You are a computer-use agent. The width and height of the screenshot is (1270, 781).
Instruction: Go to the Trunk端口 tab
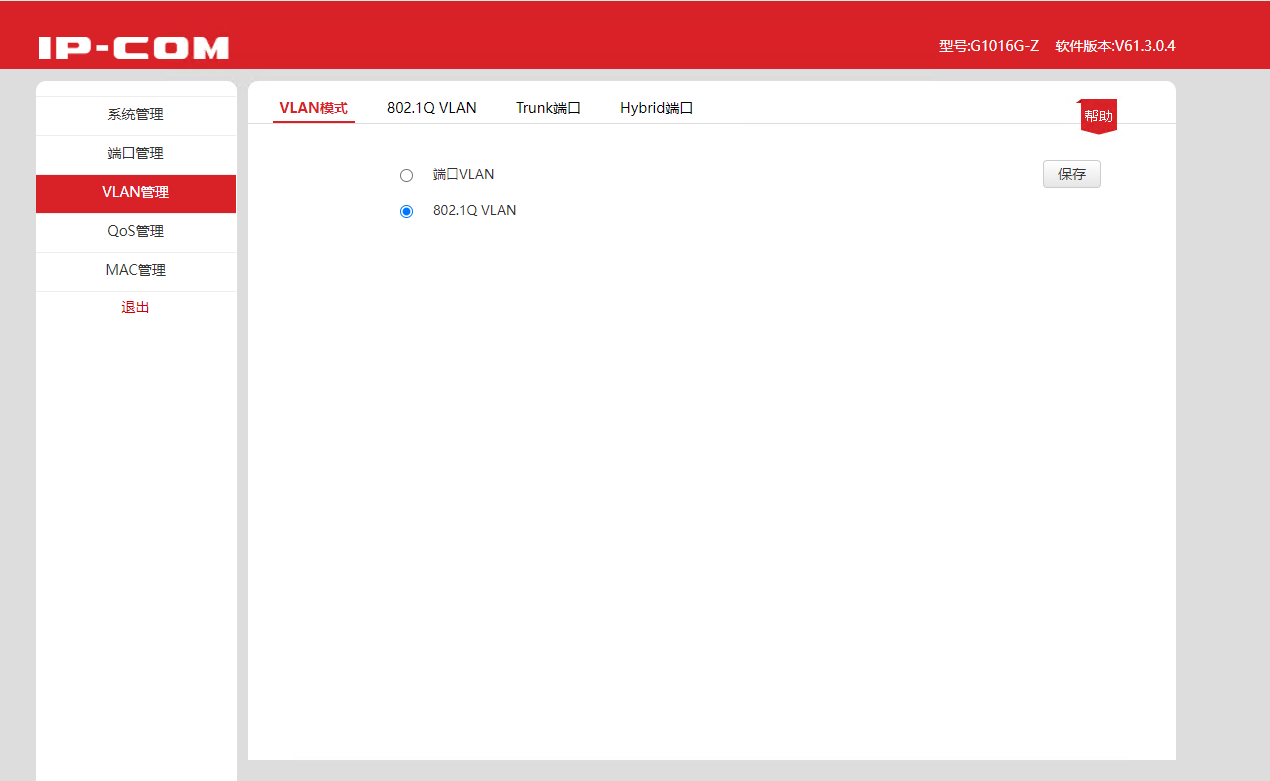click(x=548, y=108)
